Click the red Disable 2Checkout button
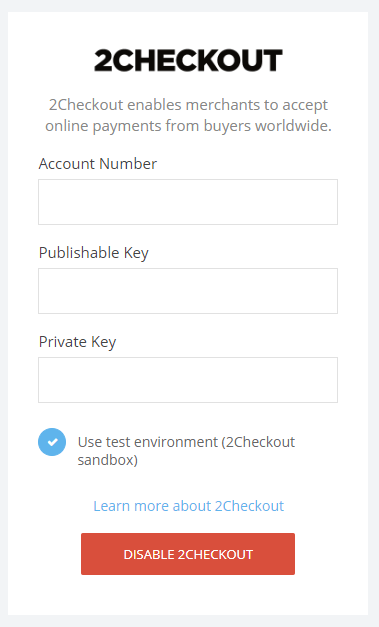The image size is (379, 627). point(188,554)
